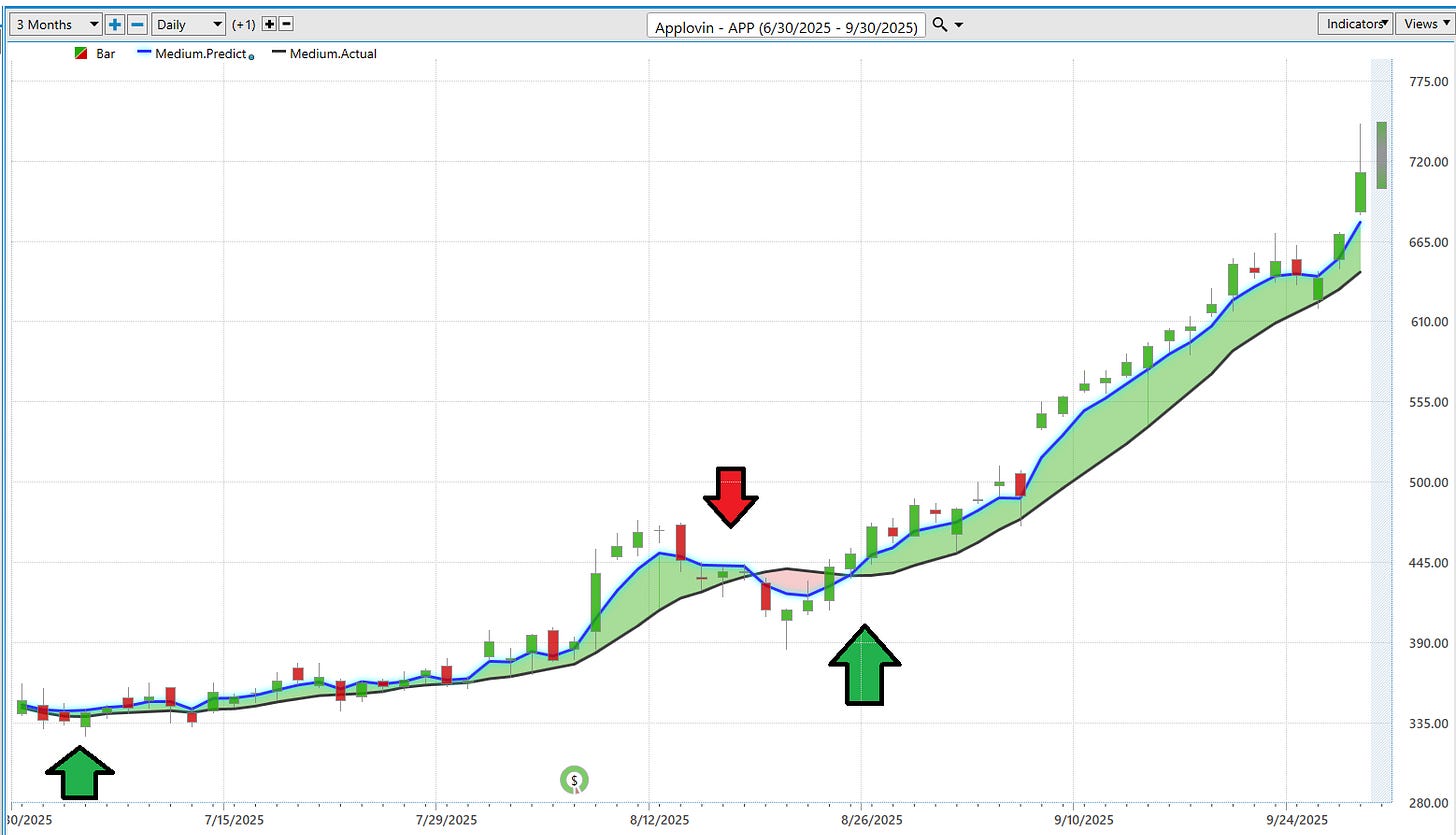Click the black minus forecast decrement button
Image resolution: width=1456 pixels, height=835 pixels.
286,24
